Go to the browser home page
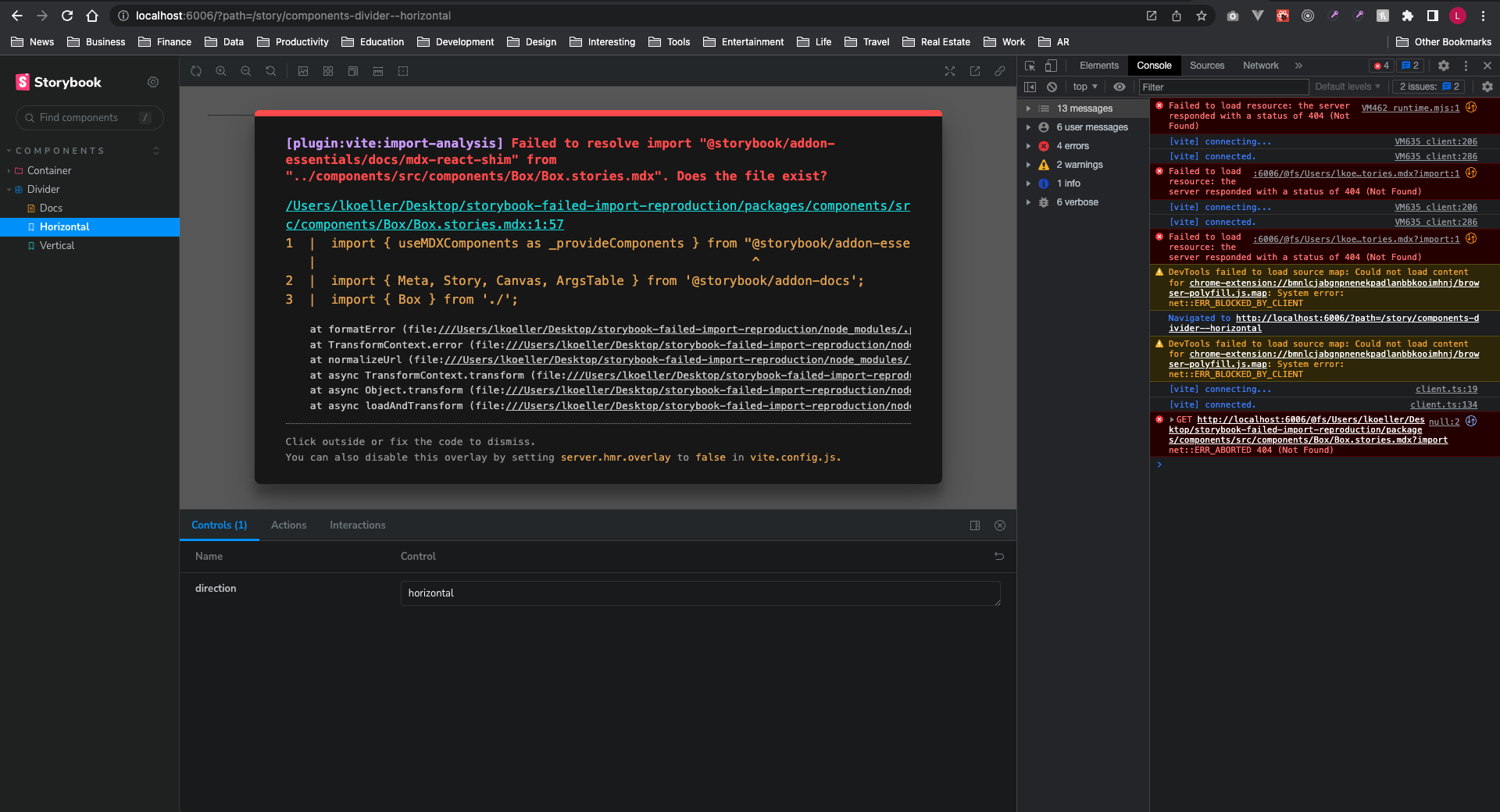The height and width of the screenshot is (812, 1500). coord(92,16)
